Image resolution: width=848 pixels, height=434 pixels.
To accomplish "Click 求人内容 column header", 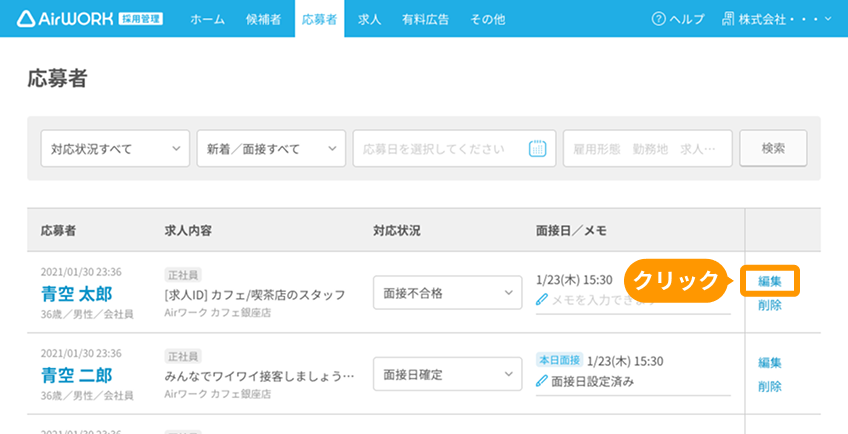I will coord(188,231).
